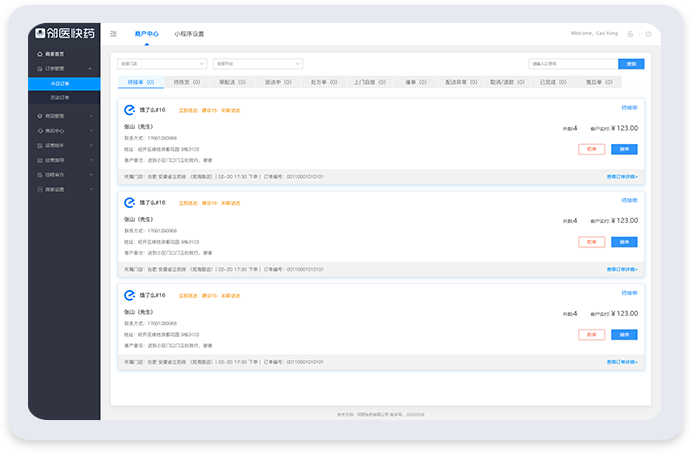Select 历史订单 in the sidebar

(64, 98)
